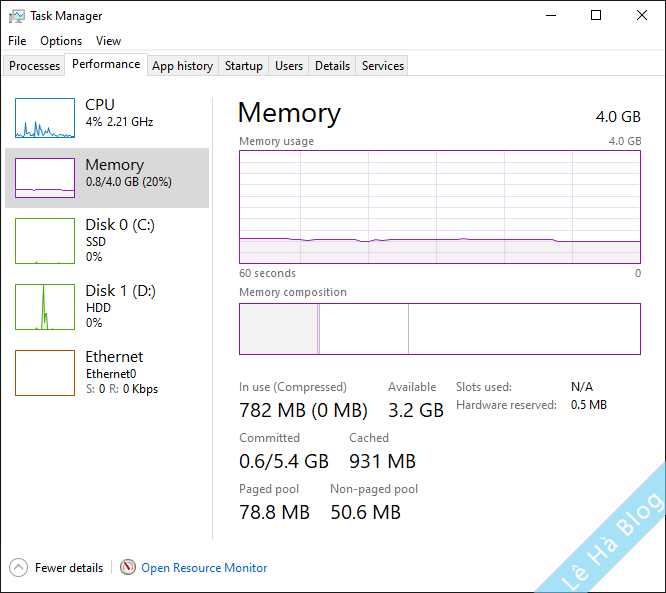This screenshot has width=666, height=593.
Task: Switch to the Processes tab
Action: point(34,66)
